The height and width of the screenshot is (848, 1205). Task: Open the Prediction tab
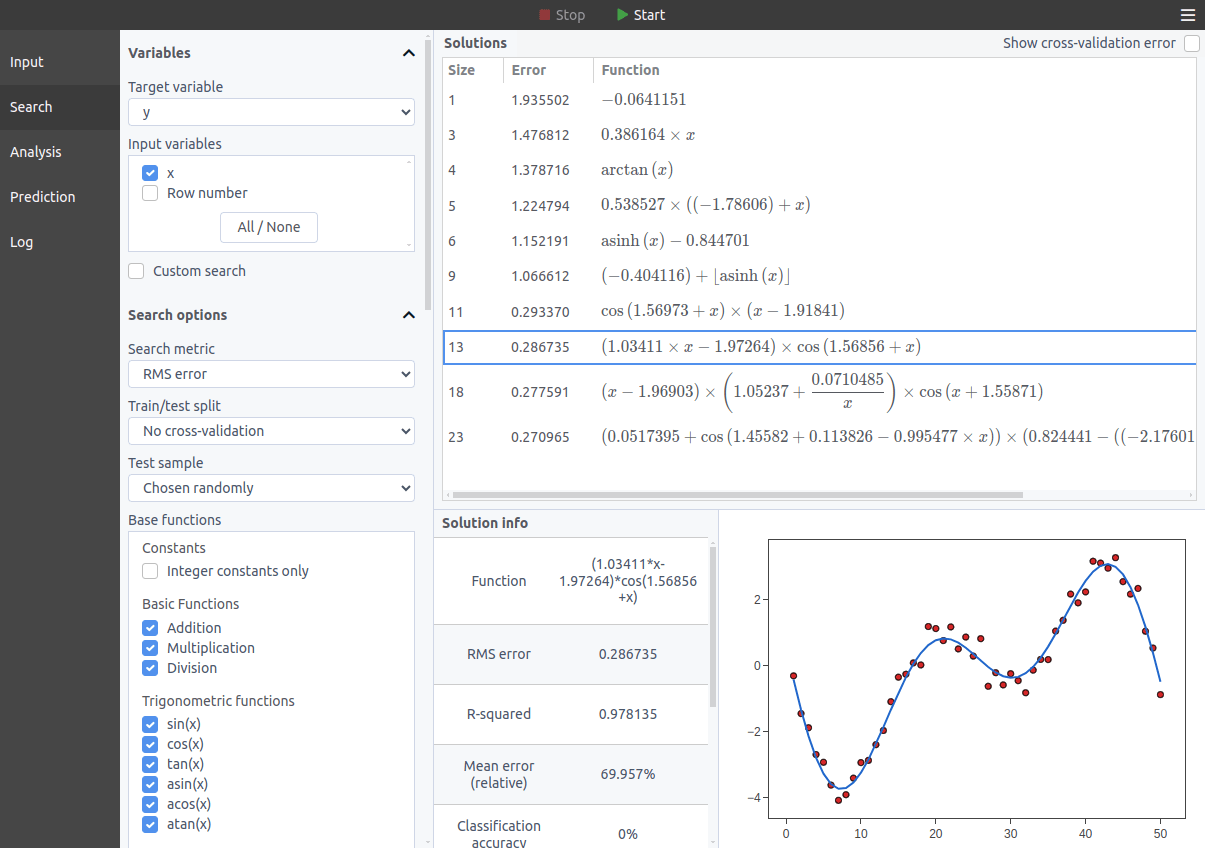coord(43,197)
